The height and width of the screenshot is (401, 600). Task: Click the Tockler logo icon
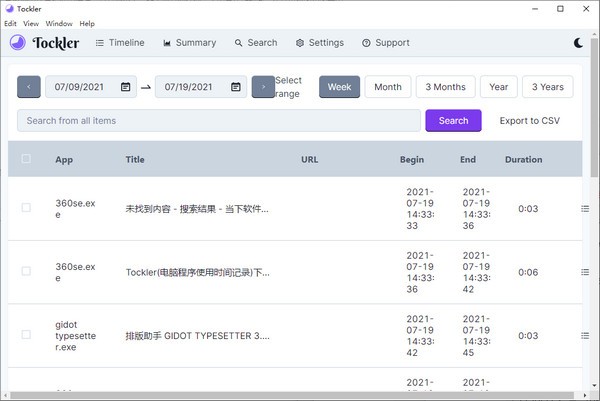pyautogui.click(x=17, y=43)
